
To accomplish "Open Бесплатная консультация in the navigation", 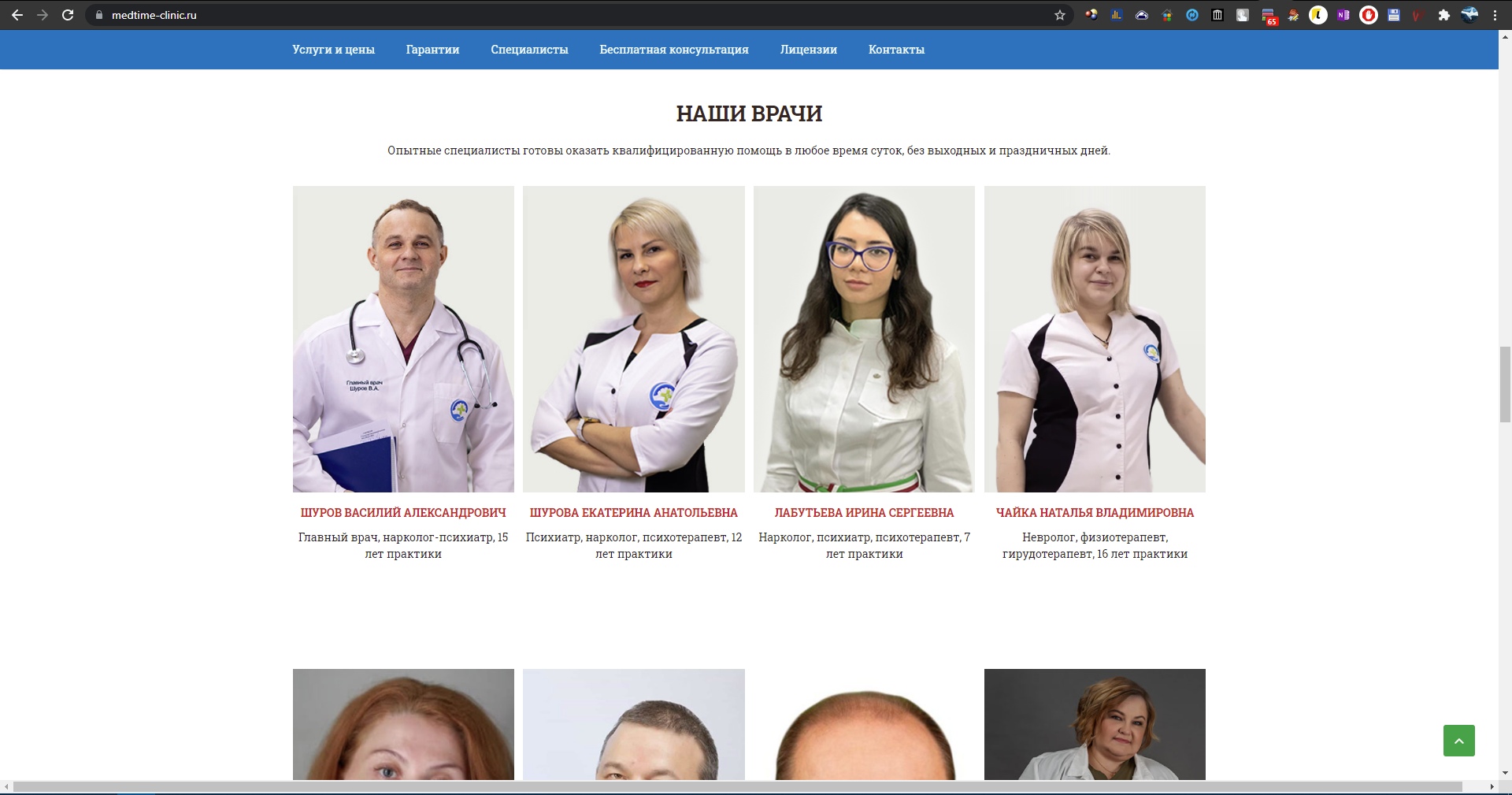I will 674,50.
